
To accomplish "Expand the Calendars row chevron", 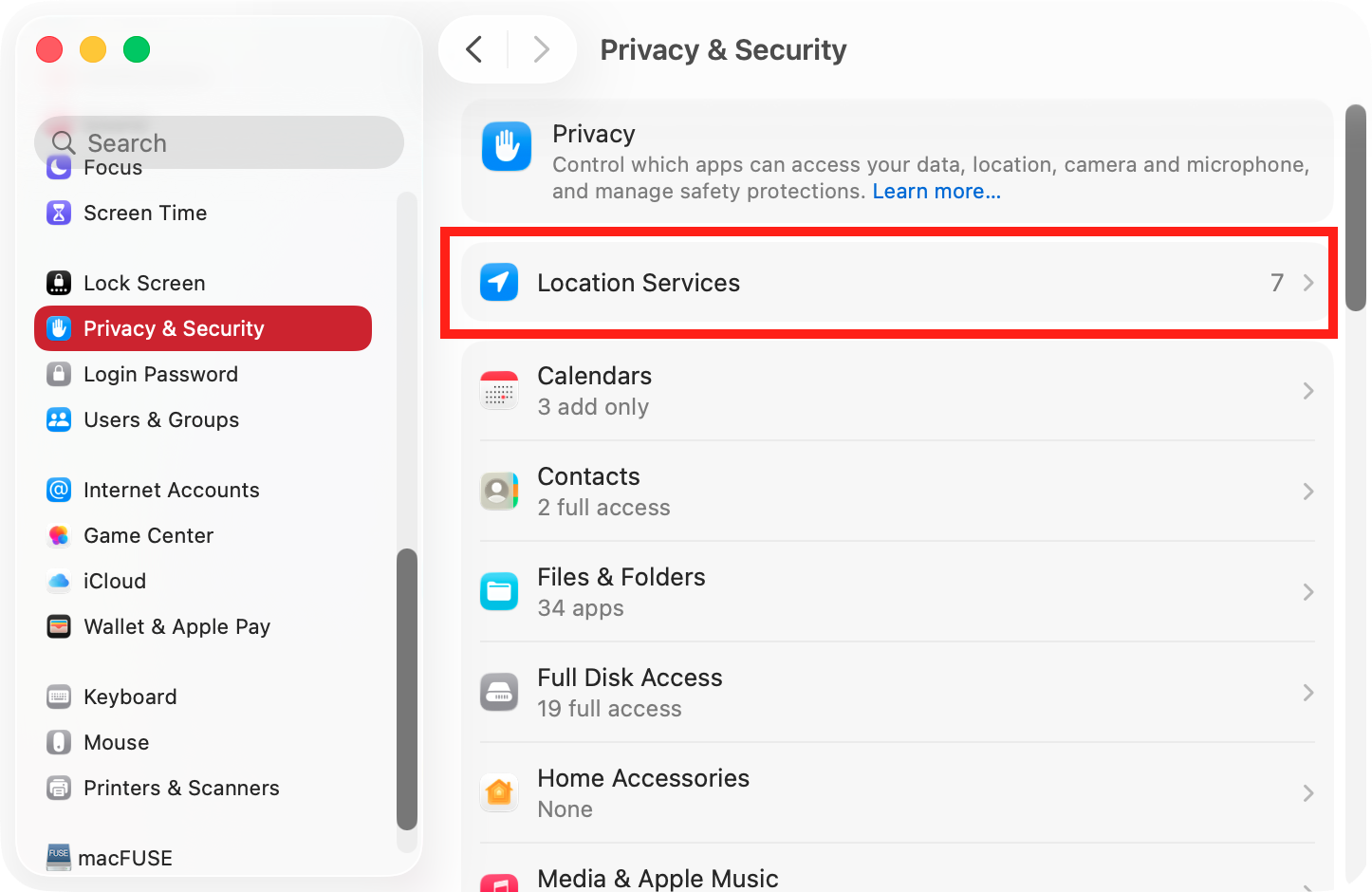I will coord(1307,390).
